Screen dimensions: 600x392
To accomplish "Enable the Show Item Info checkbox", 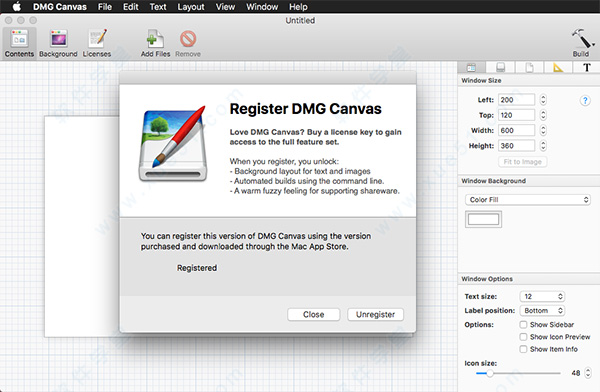I will (x=523, y=349).
